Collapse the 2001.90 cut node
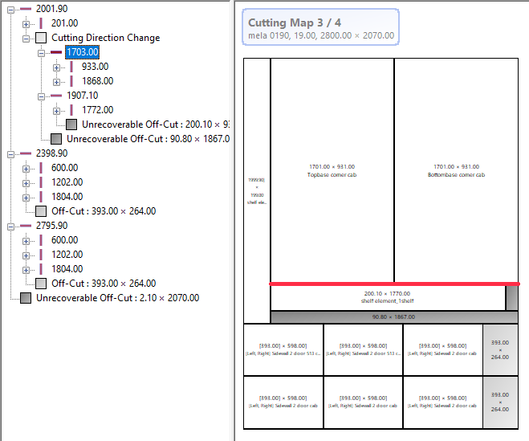529x441 pixels. point(11,10)
